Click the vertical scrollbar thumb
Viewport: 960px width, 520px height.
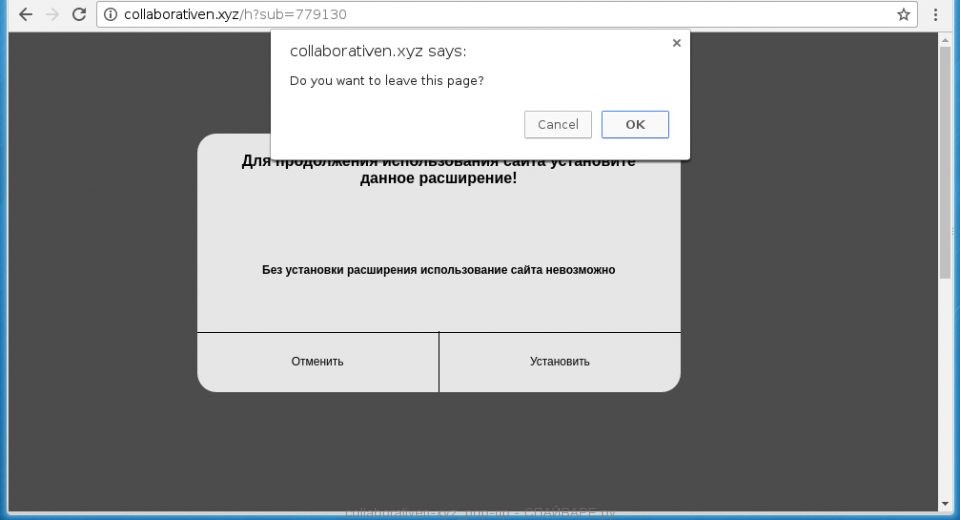point(945,160)
